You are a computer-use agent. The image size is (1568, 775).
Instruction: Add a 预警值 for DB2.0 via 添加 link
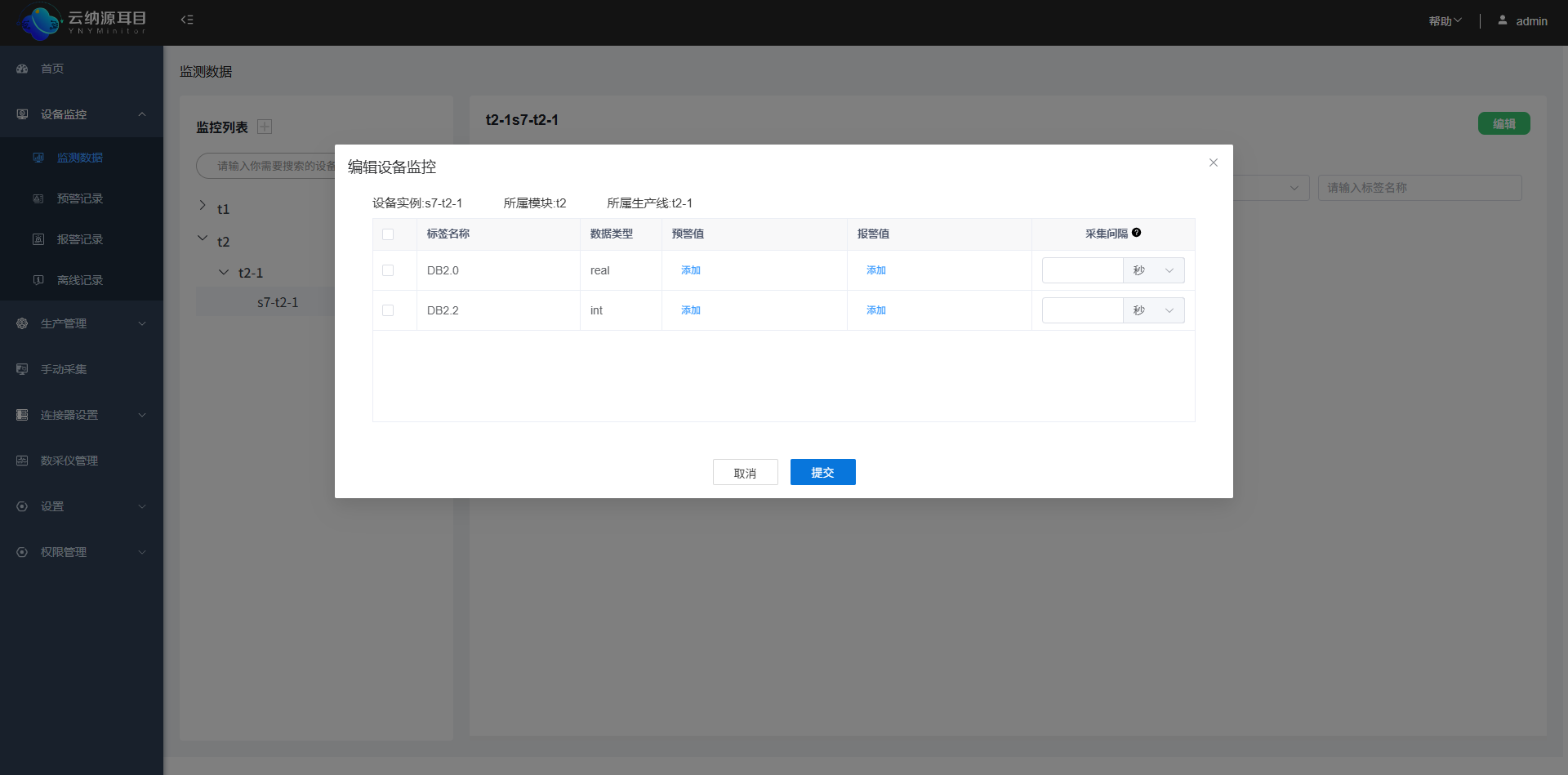coord(690,270)
